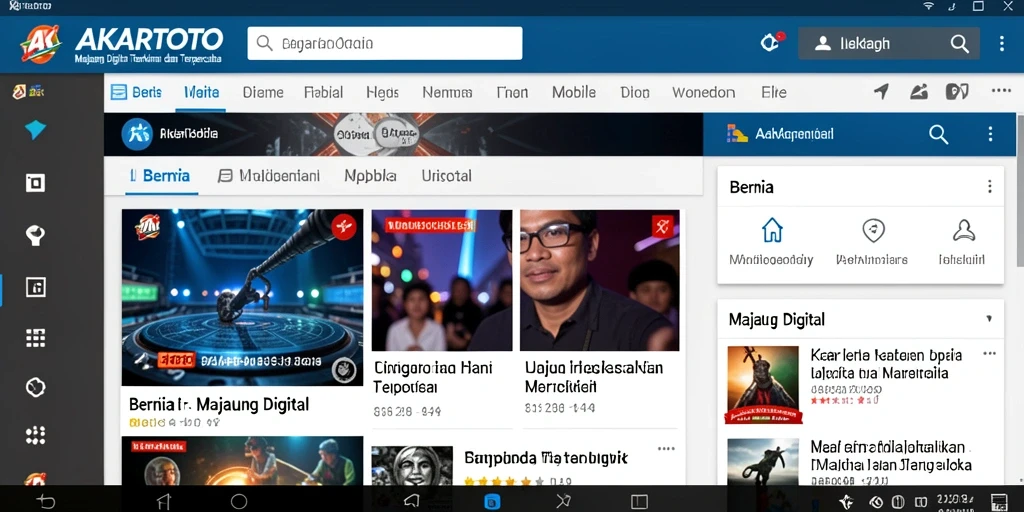Image resolution: width=1024 pixels, height=512 pixels.
Task: Select the Beris tab in navigation
Action: click(x=136, y=92)
